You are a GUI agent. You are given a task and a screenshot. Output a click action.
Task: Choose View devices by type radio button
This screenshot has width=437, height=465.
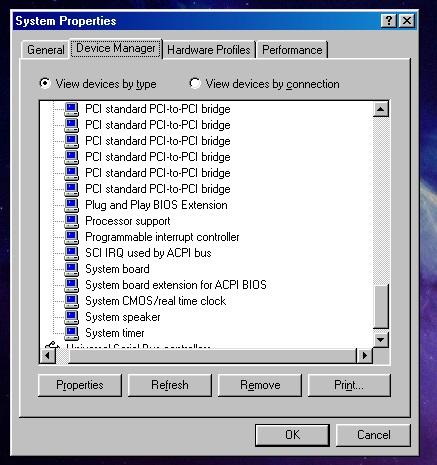coord(45,83)
